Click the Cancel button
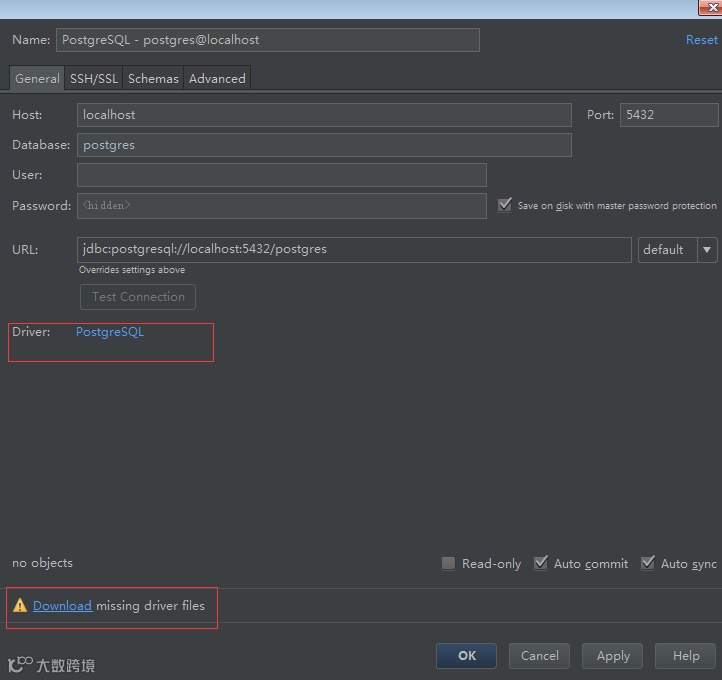This screenshot has height=680, width=722. (x=539, y=656)
